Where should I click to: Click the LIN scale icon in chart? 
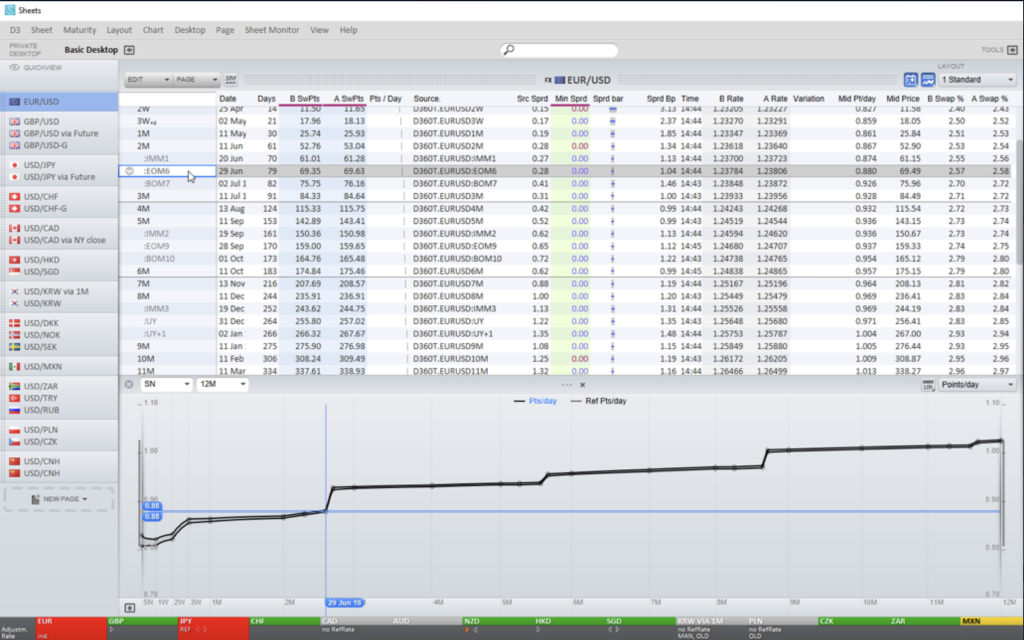click(927, 384)
